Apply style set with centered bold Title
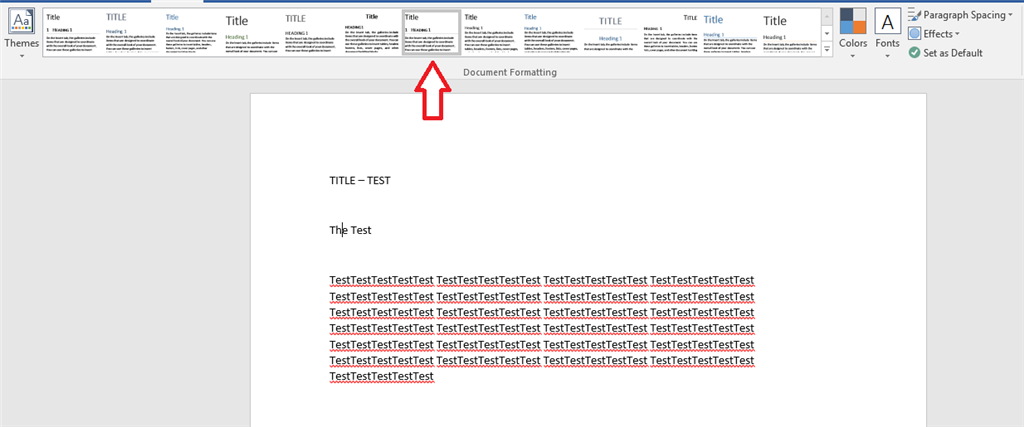The height and width of the screenshot is (427, 1024). click(371, 33)
